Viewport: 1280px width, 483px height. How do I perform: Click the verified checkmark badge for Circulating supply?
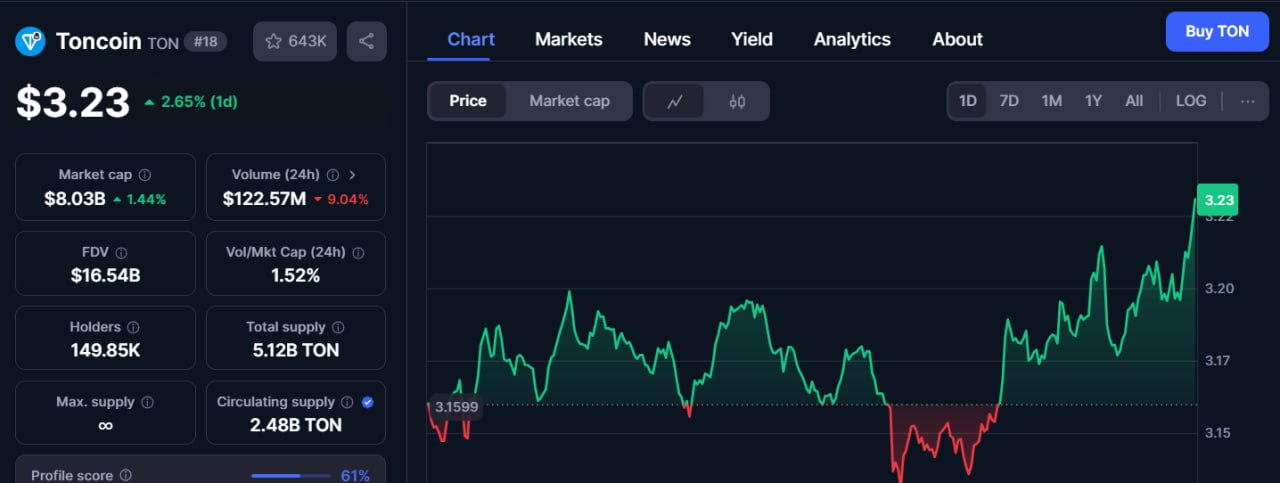point(367,402)
